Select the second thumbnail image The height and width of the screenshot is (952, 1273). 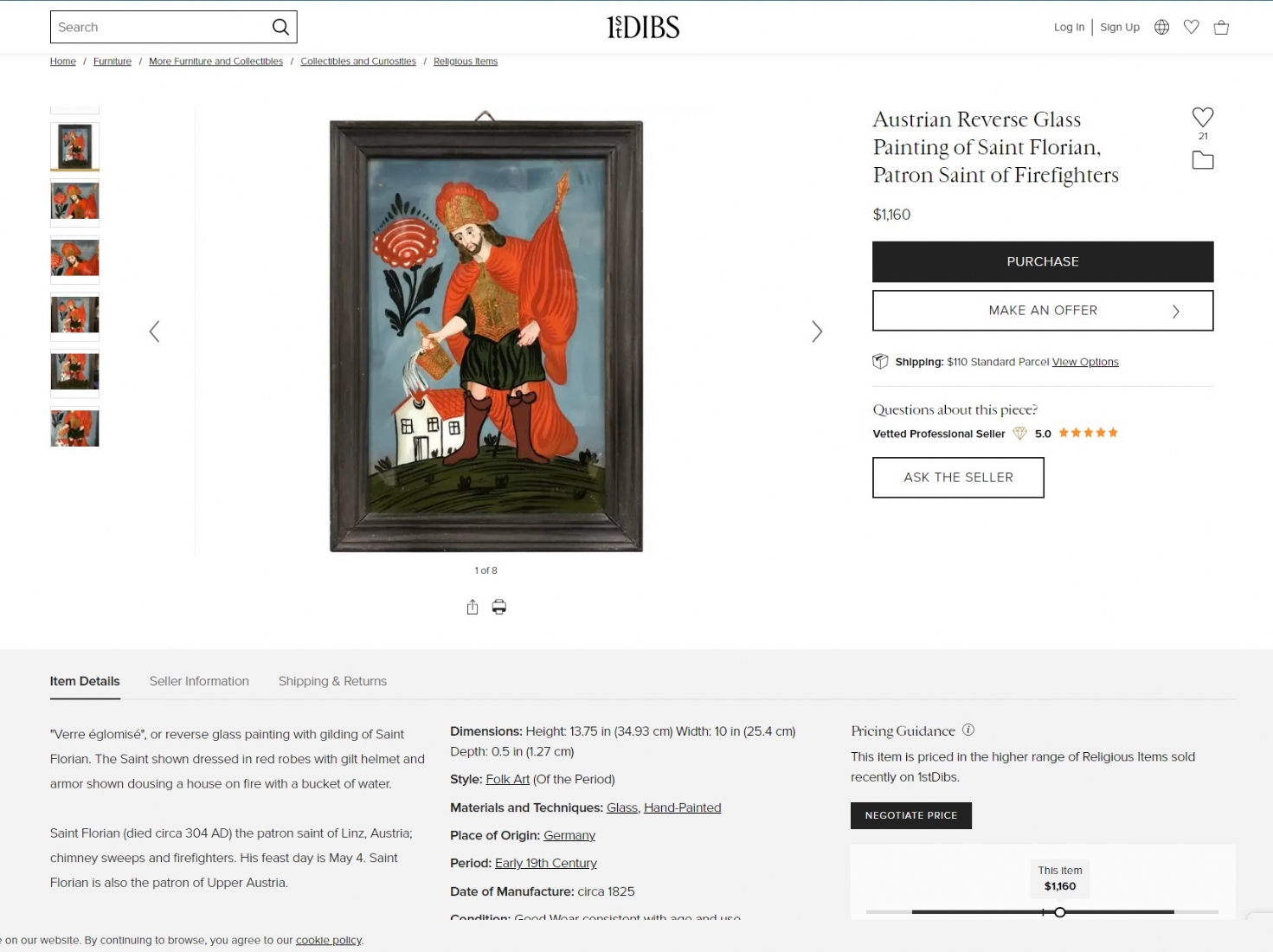tap(75, 202)
